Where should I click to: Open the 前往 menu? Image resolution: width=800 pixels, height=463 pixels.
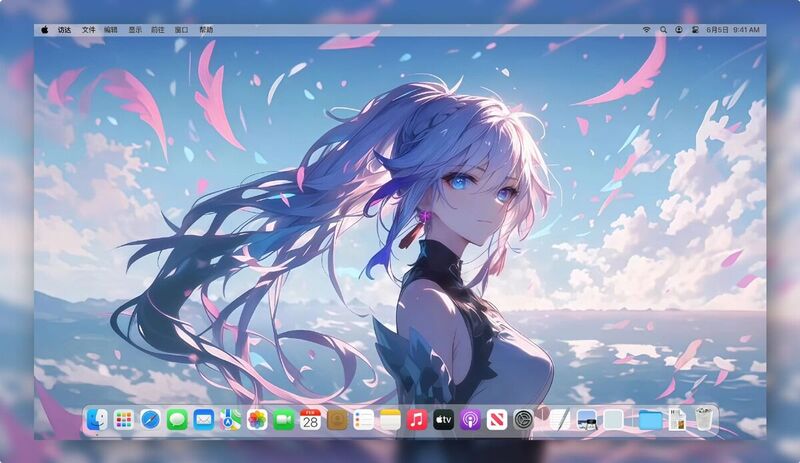(158, 30)
